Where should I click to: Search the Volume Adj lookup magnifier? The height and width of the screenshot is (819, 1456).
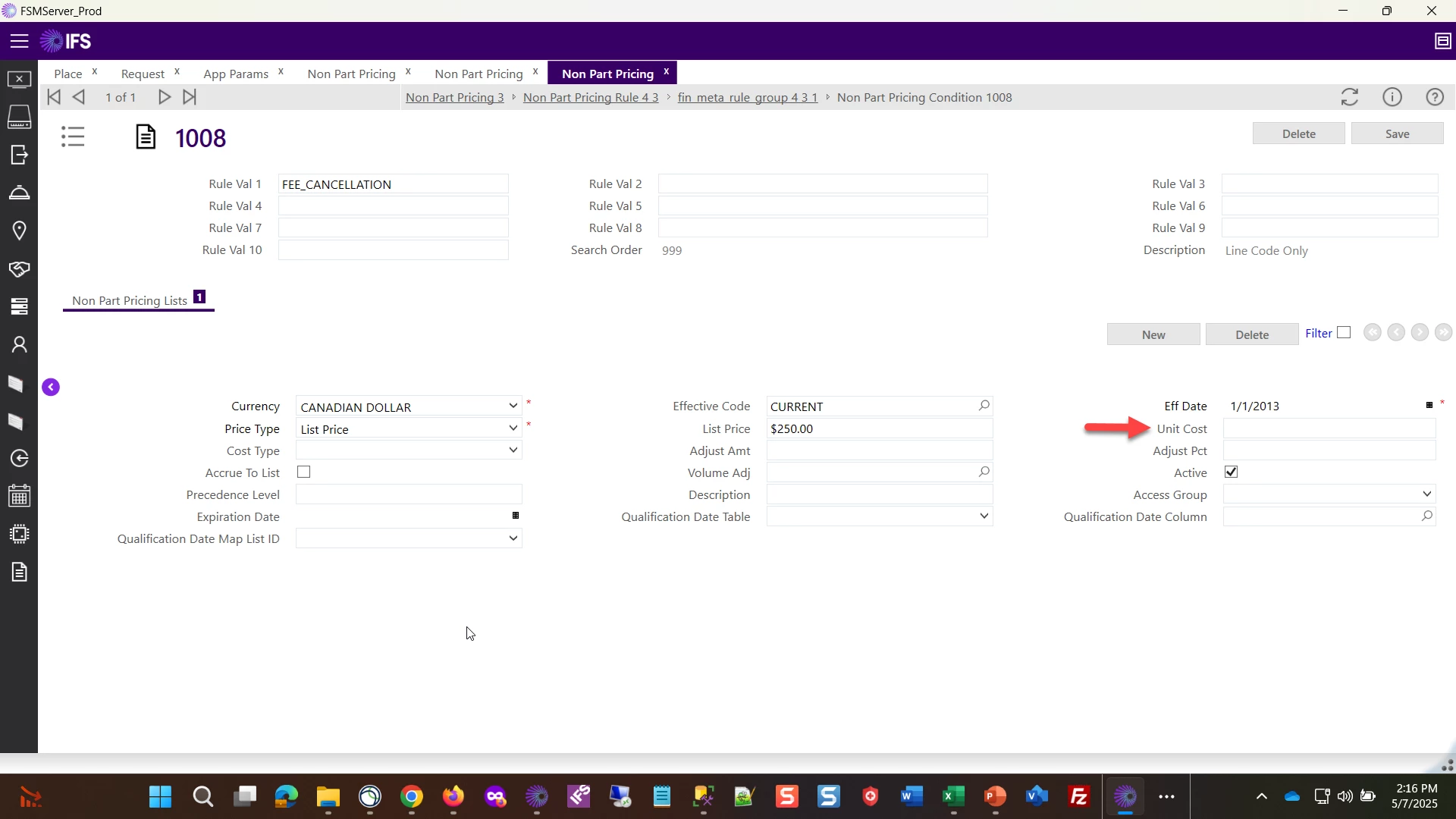click(984, 472)
